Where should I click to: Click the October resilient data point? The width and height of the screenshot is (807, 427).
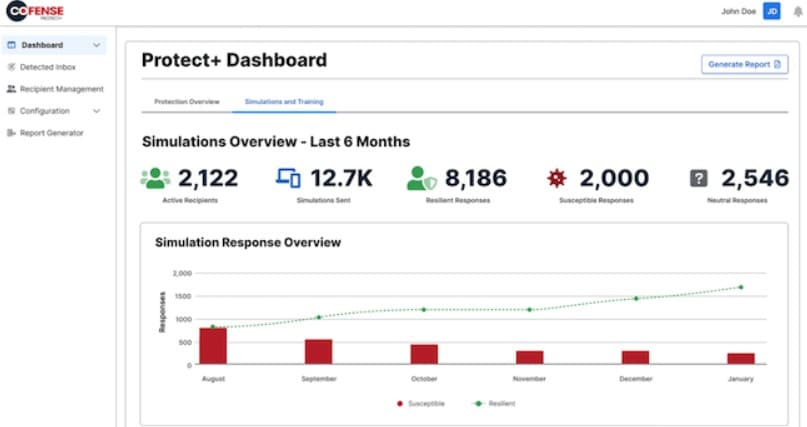click(x=424, y=310)
